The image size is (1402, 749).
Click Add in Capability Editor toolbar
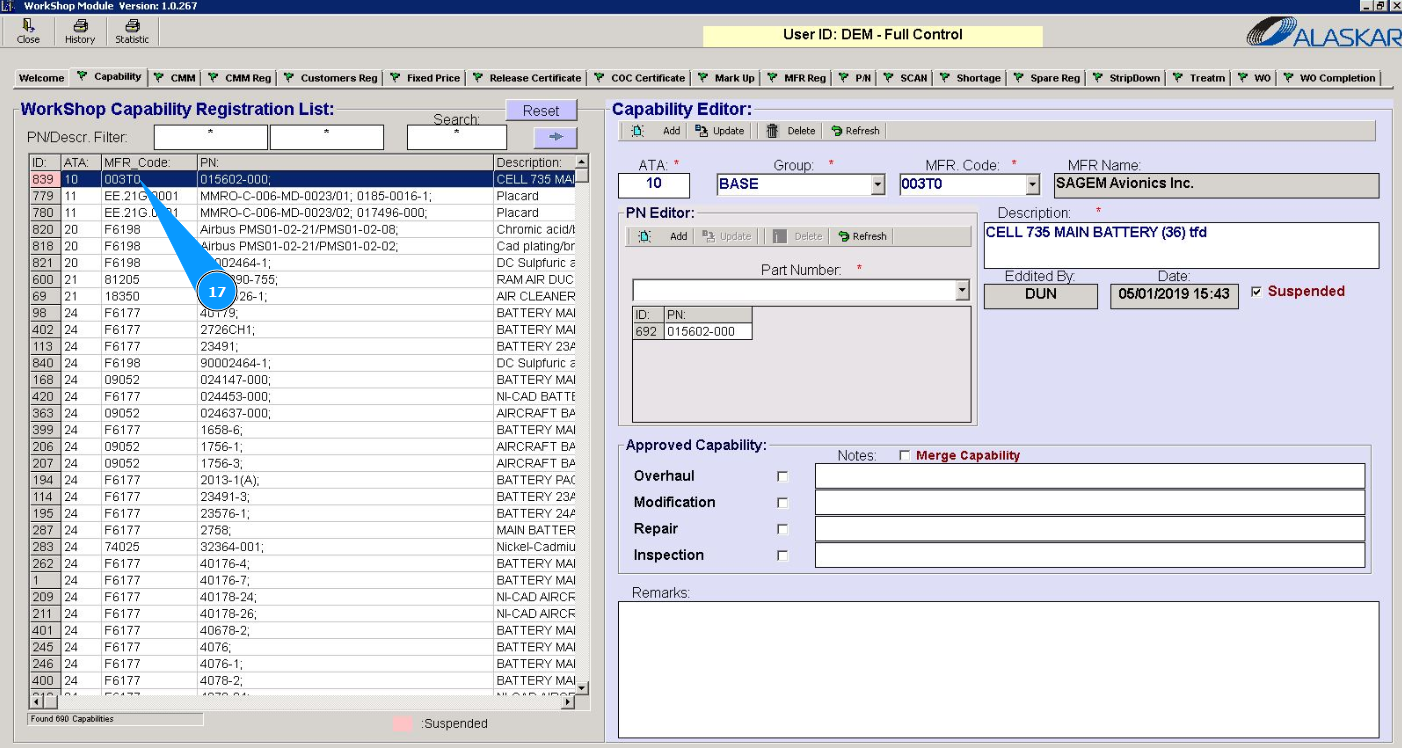coord(659,131)
